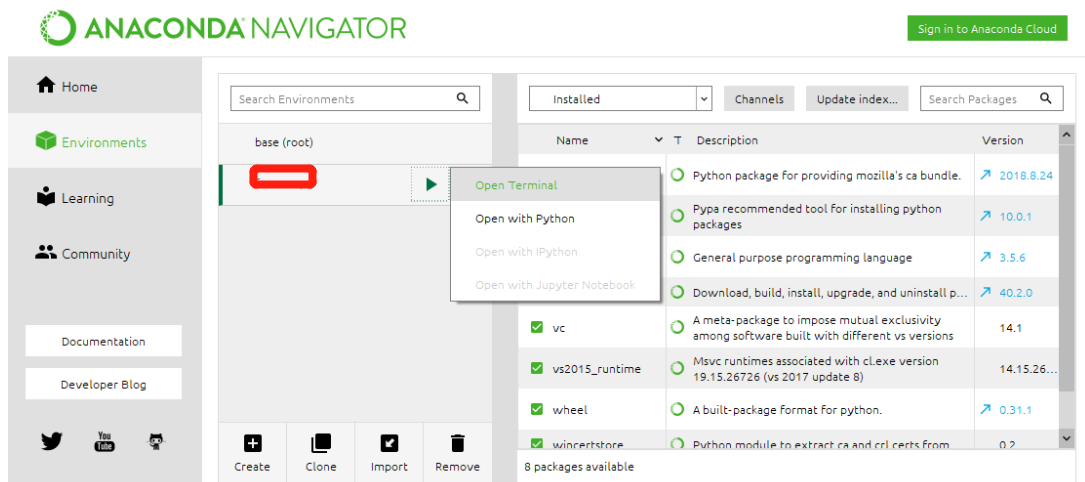Click the green play arrow on selected environment
This screenshot has width=1085, height=482.
[431, 185]
